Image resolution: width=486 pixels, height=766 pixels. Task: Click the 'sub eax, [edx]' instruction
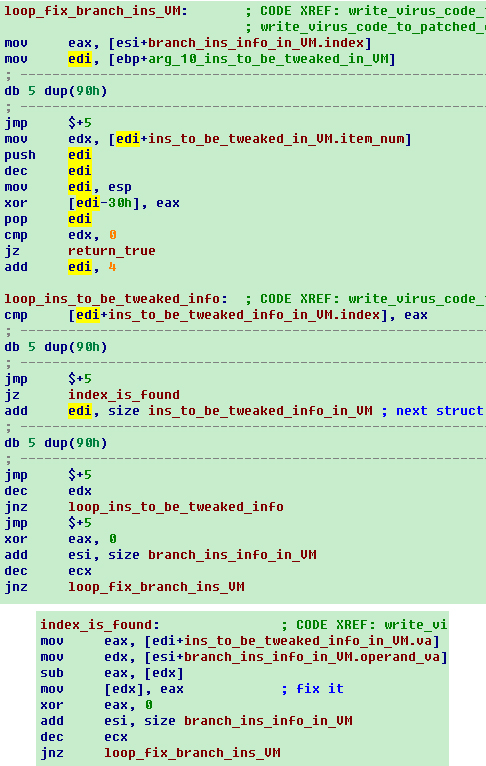112,673
